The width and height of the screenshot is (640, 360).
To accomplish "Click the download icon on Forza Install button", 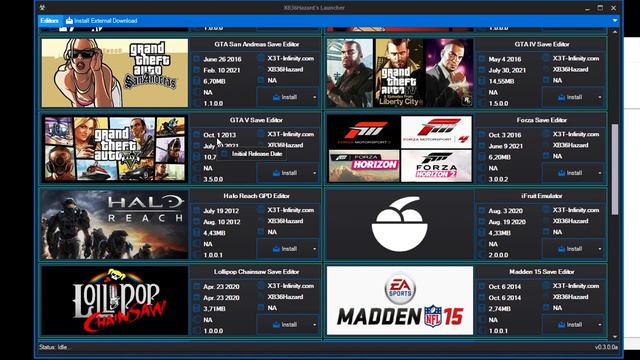I will pos(562,173).
